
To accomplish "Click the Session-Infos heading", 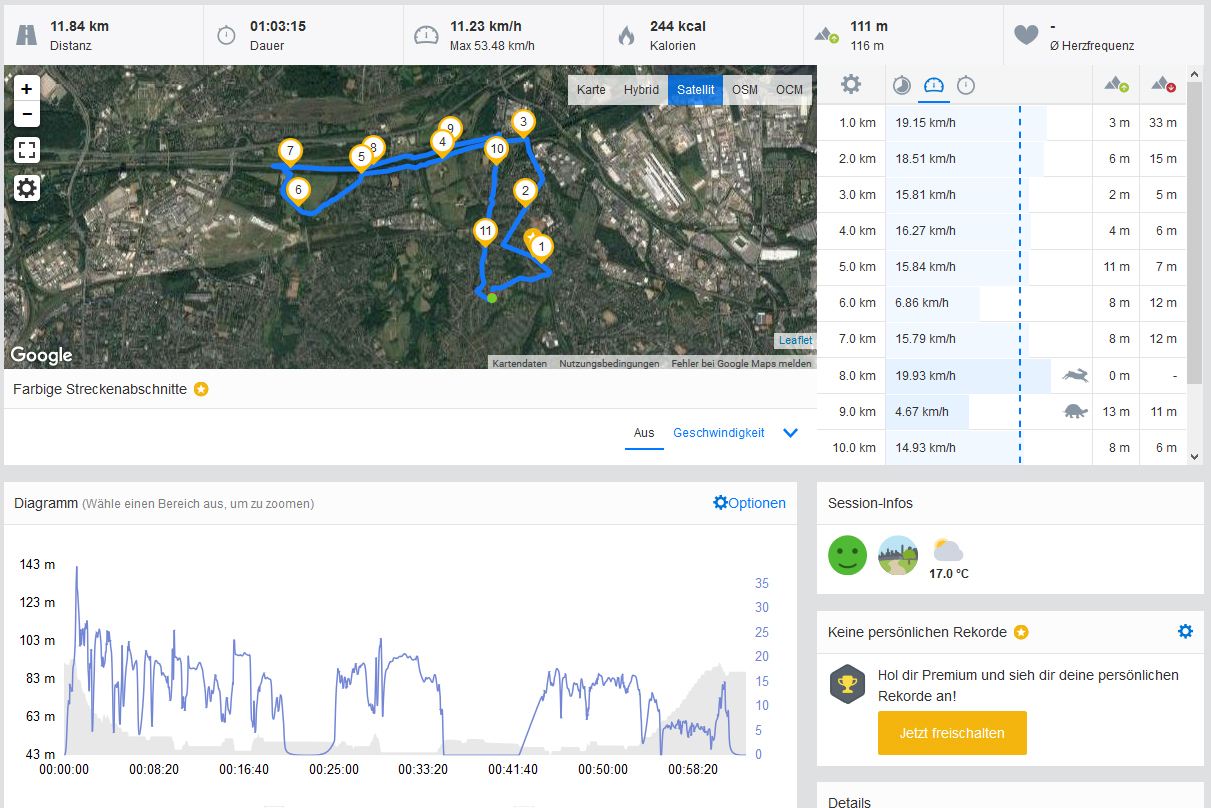I will pyautogui.click(x=870, y=503).
